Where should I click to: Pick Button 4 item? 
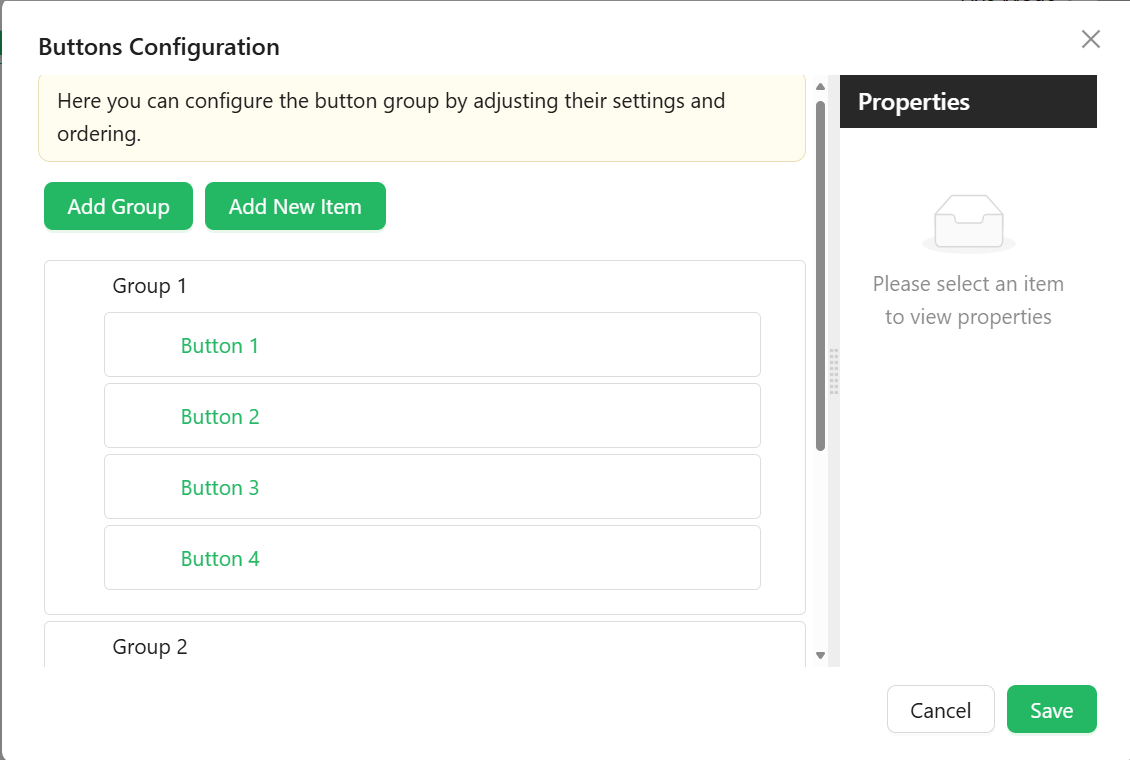(x=432, y=558)
